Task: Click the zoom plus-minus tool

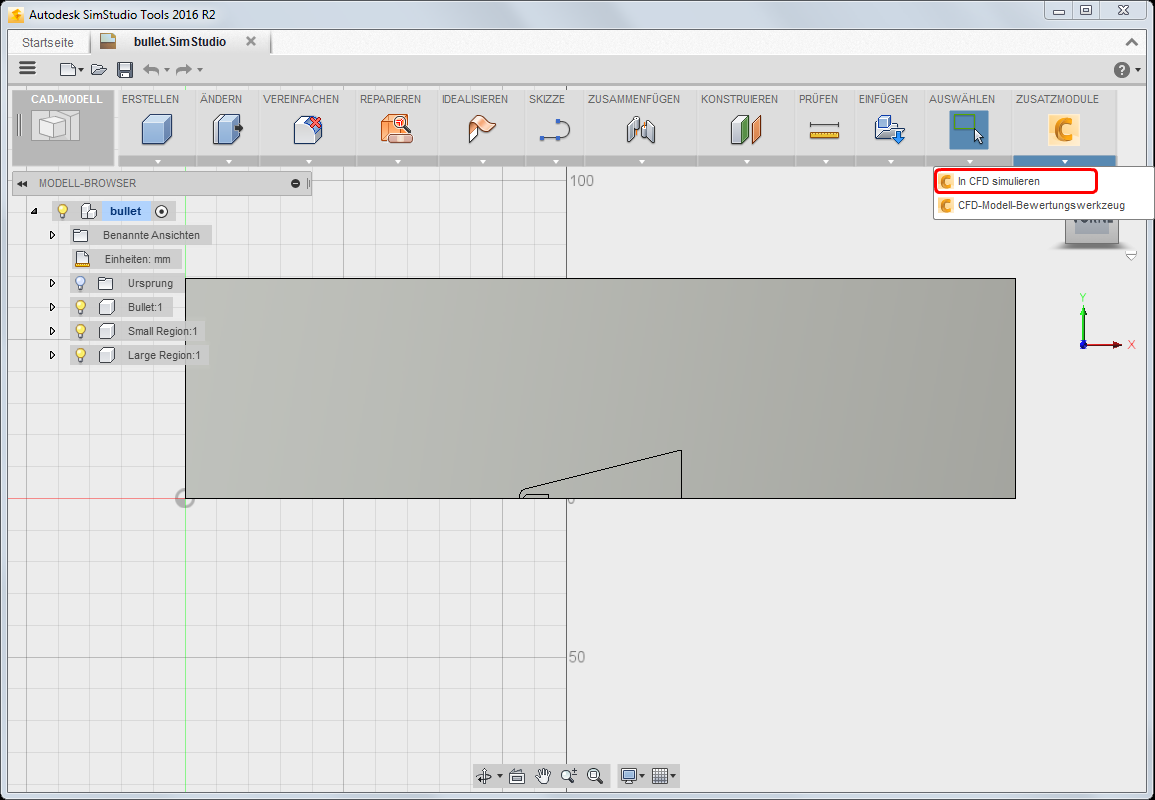Action: tap(569, 776)
